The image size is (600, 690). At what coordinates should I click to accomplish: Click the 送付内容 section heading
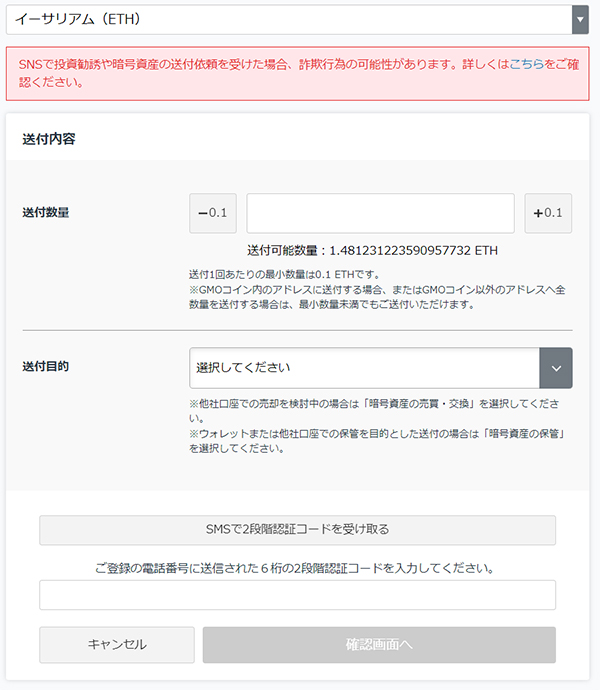(x=49, y=139)
